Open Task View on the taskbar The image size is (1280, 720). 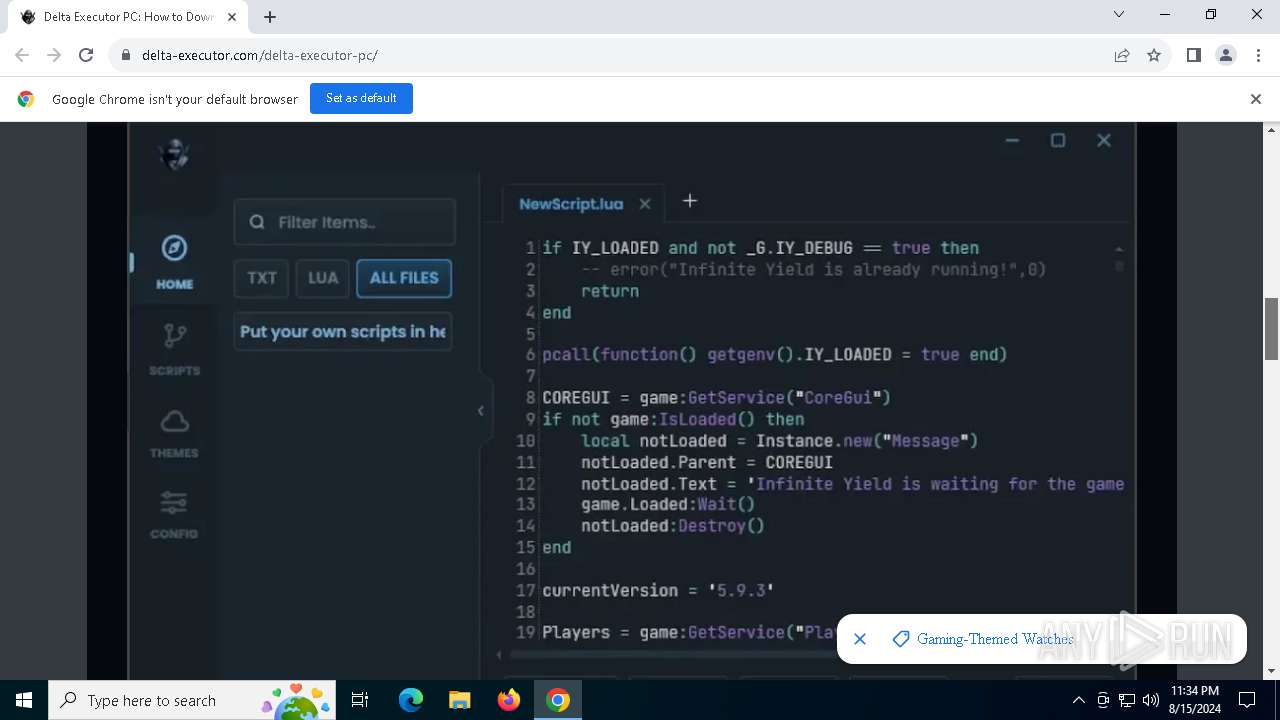[360, 700]
